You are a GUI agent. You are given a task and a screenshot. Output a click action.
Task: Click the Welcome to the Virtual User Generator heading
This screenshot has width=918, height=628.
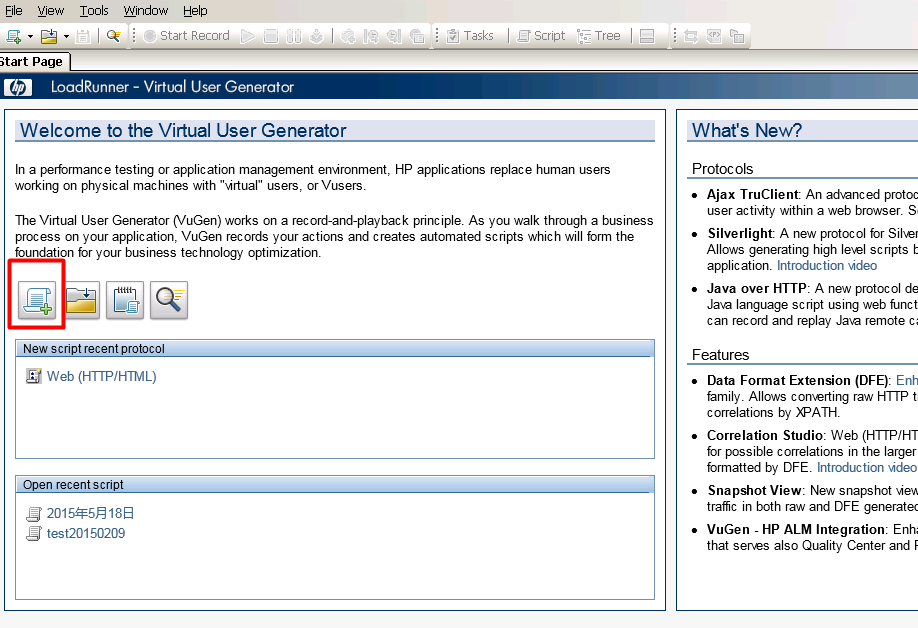[x=183, y=130]
